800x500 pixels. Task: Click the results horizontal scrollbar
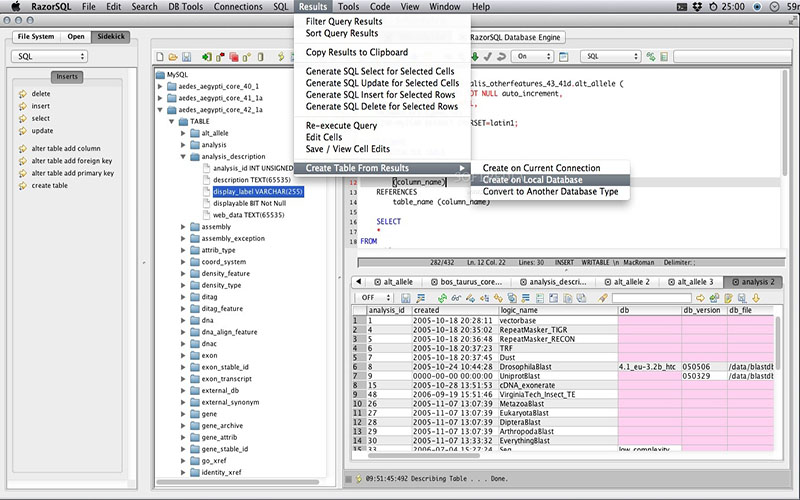pyautogui.click(x=423, y=456)
